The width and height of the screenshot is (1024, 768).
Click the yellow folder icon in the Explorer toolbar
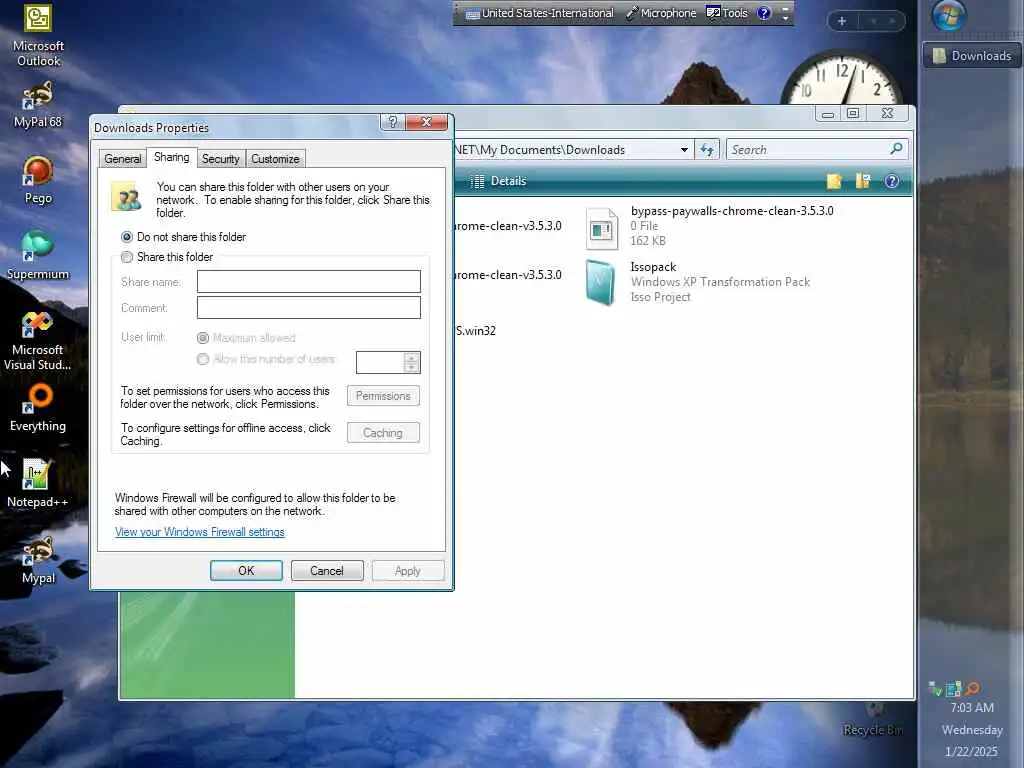pyautogui.click(x=834, y=182)
